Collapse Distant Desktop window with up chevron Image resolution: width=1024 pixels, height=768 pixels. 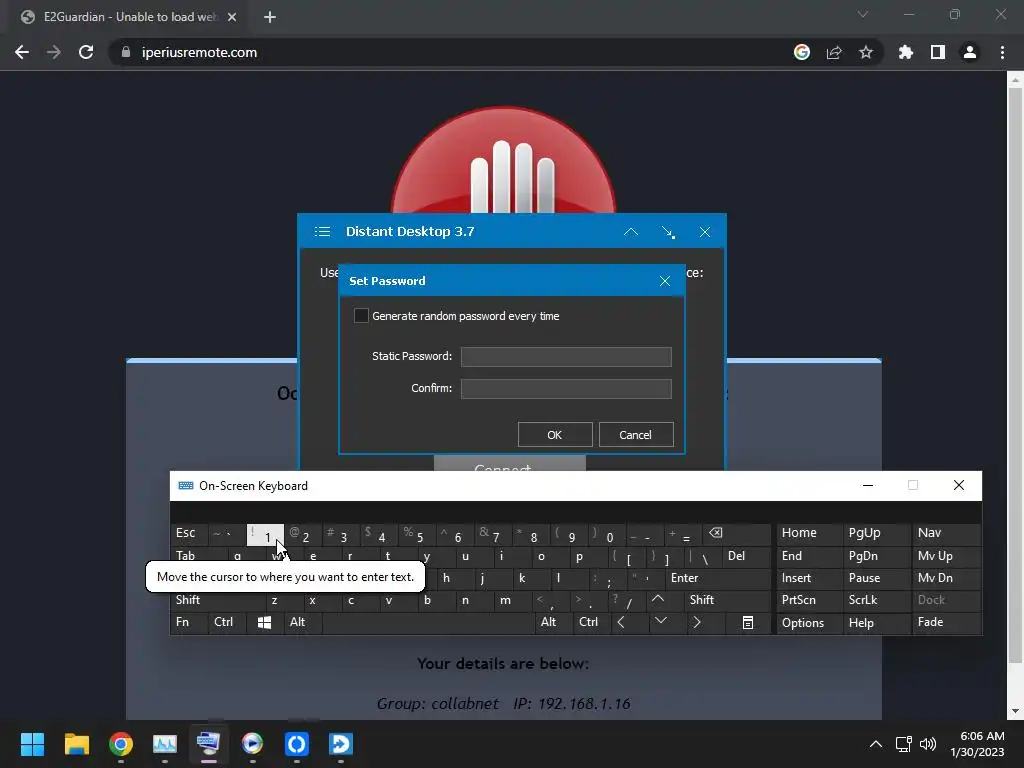click(631, 232)
